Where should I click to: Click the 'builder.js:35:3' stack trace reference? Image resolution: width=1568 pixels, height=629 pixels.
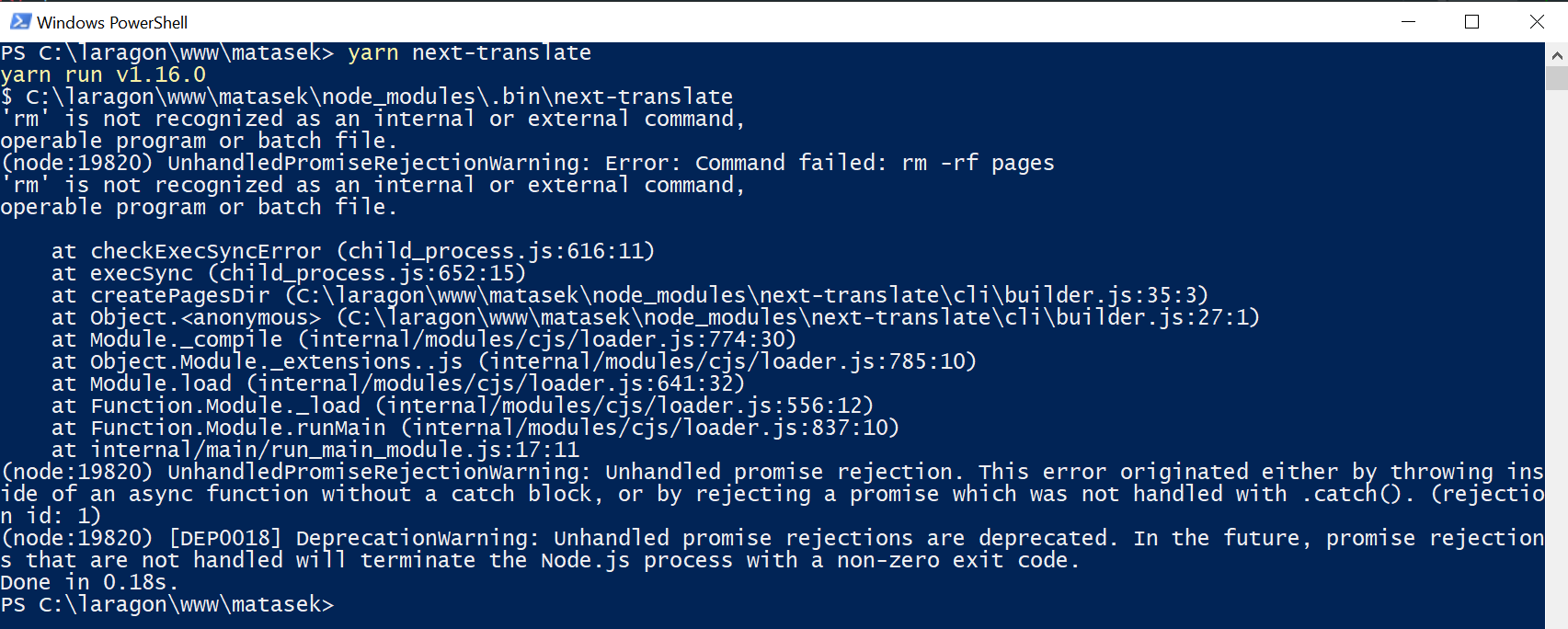(x=1105, y=295)
